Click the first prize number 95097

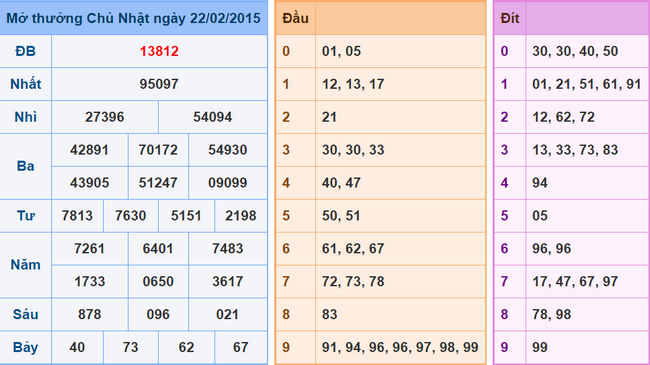click(159, 84)
